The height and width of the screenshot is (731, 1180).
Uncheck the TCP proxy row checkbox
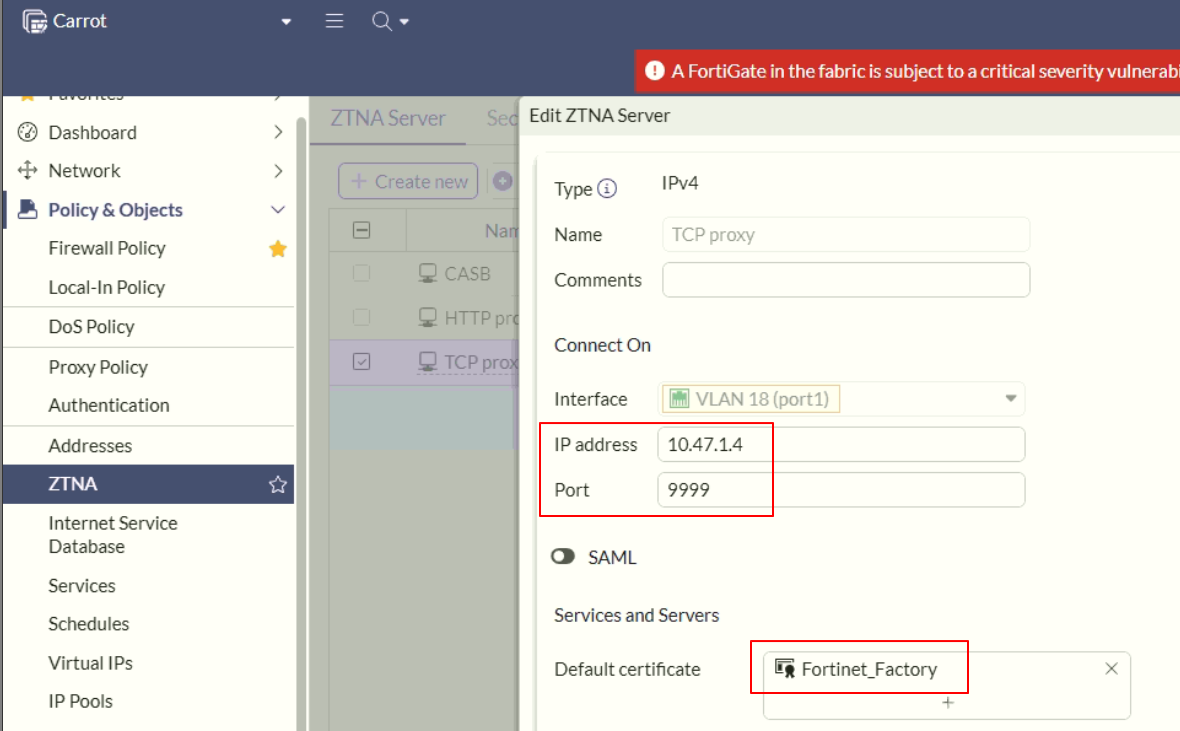click(x=361, y=362)
